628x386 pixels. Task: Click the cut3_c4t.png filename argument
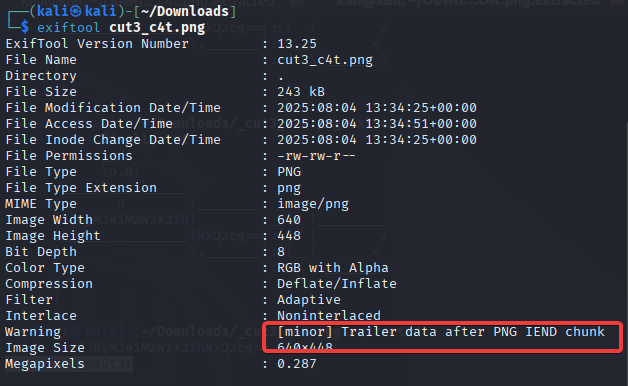click(x=157, y=28)
